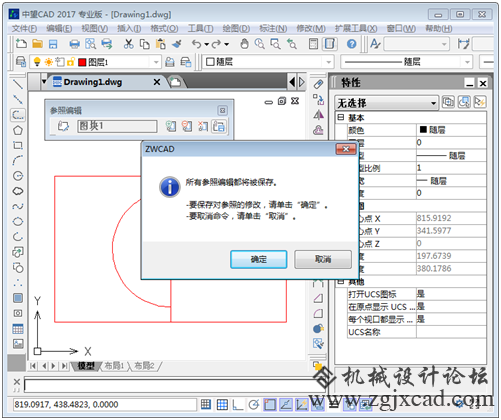
Task: Click the Cut scissors icon
Action: point(128,44)
